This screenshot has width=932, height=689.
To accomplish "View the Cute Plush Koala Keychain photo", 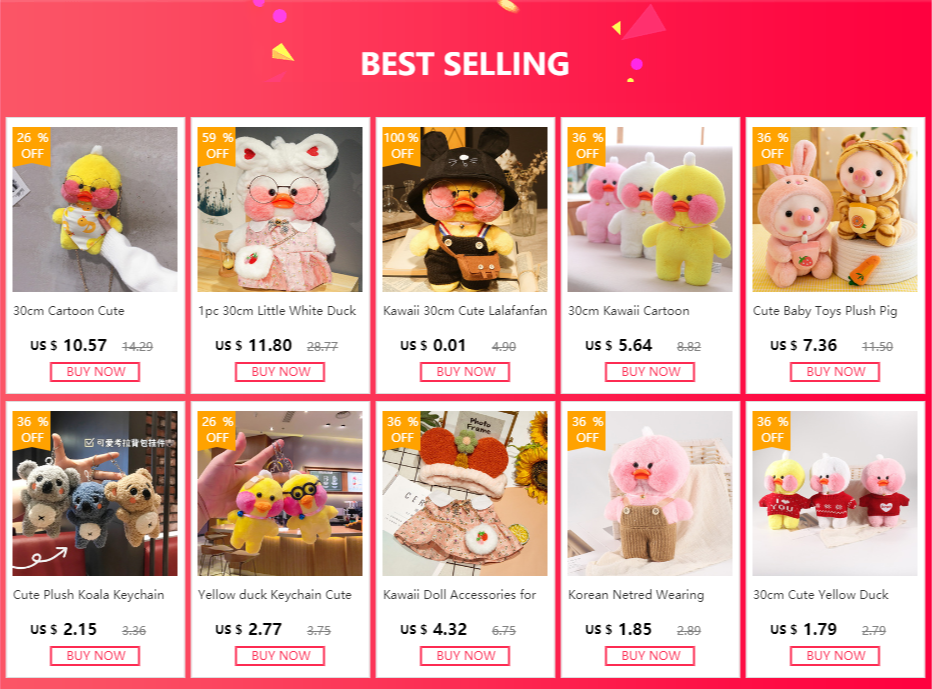I will (x=95, y=493).
